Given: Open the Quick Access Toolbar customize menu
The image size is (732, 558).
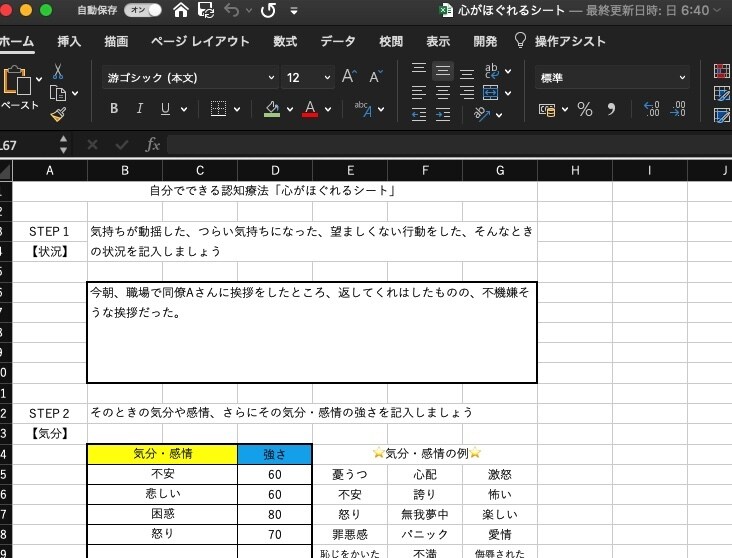Looking at the screenshot, I should (x=294, y=11).
